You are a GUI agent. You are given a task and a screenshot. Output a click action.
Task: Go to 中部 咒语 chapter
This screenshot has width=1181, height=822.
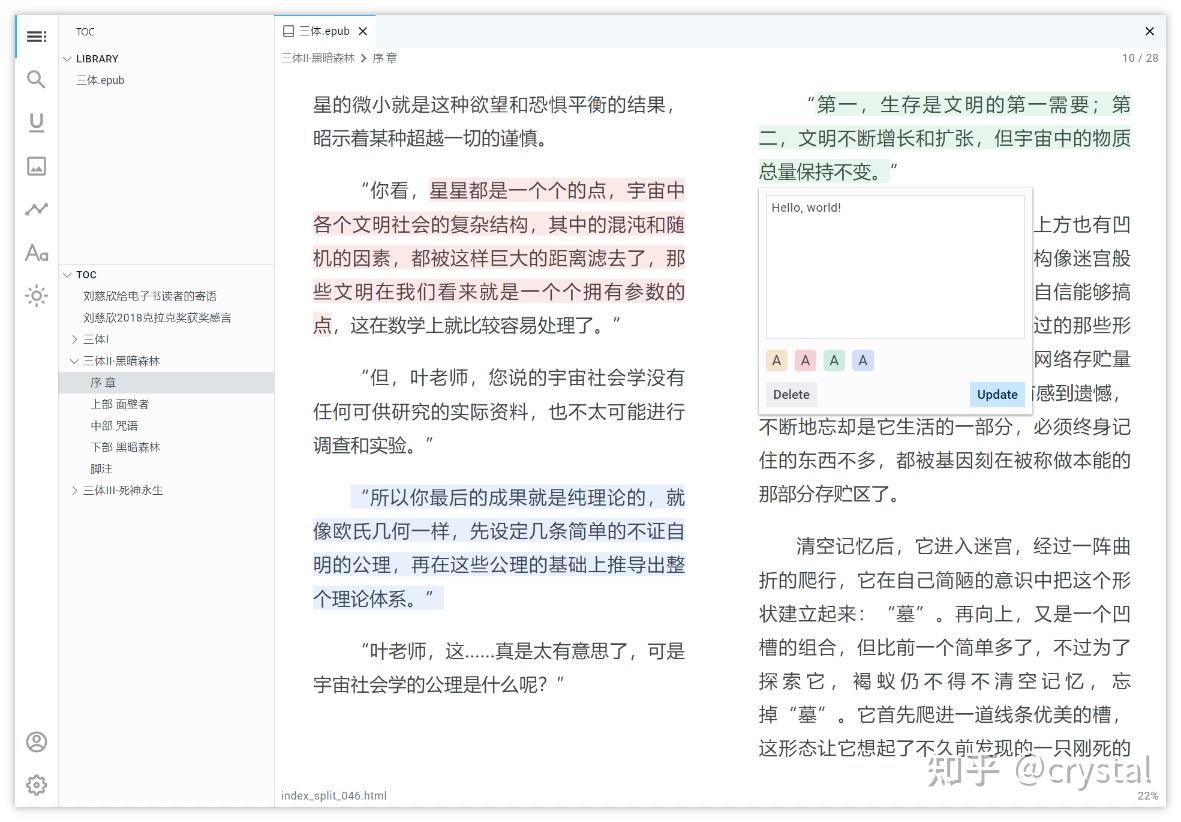[114, 426]
